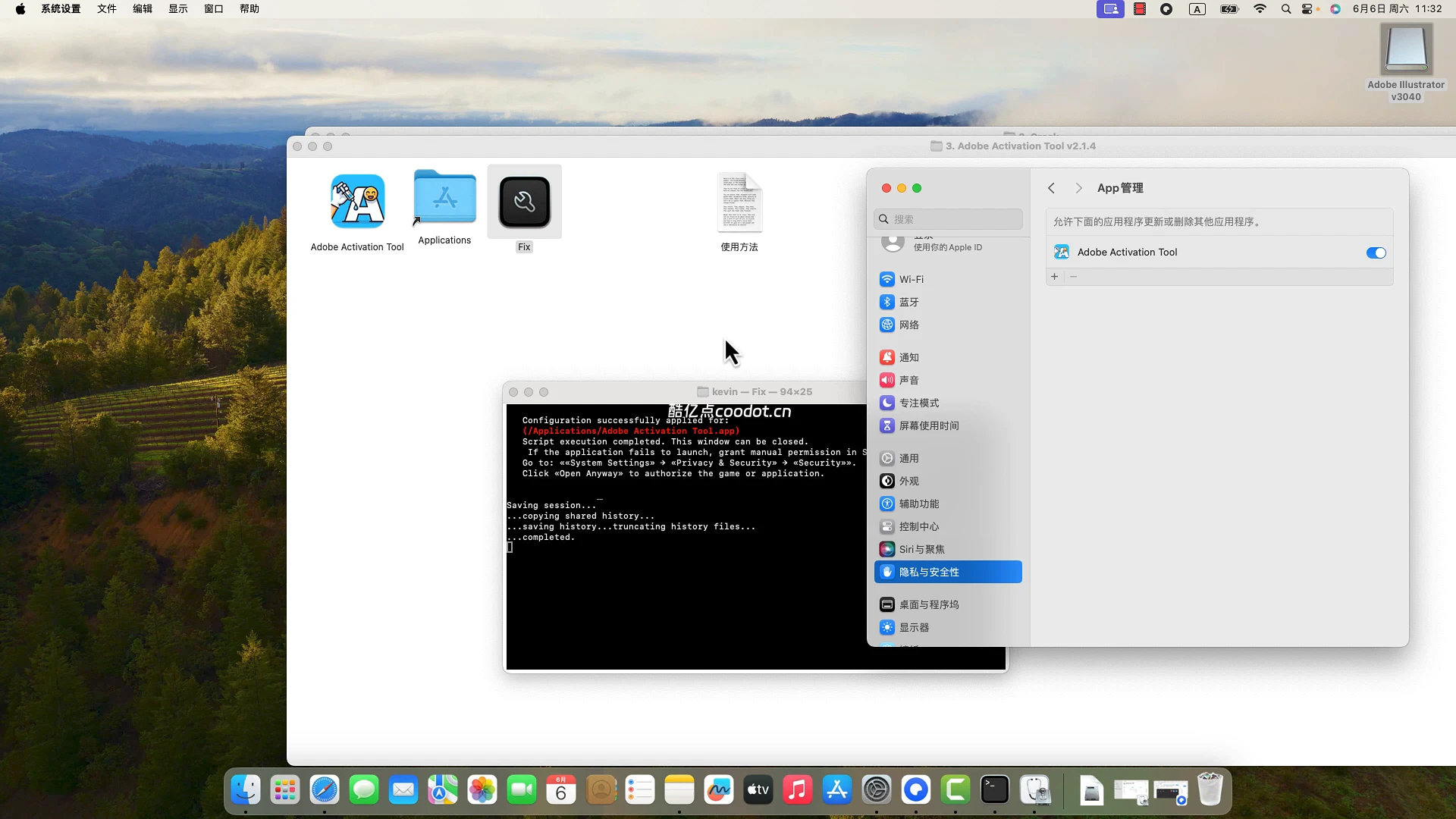The width and height of the screenshot is (1456, 819).
Task: Open Trash in the Dock
Action: pyautogui.click(x=1210, y=790)
